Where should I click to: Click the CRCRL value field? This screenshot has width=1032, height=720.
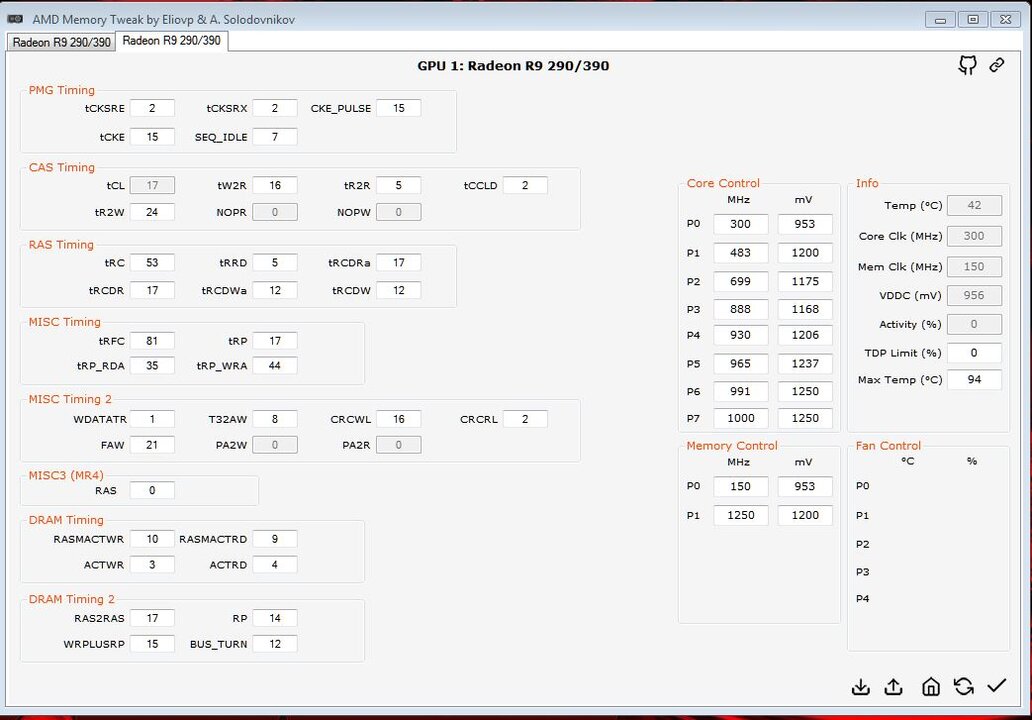(525, 419)
